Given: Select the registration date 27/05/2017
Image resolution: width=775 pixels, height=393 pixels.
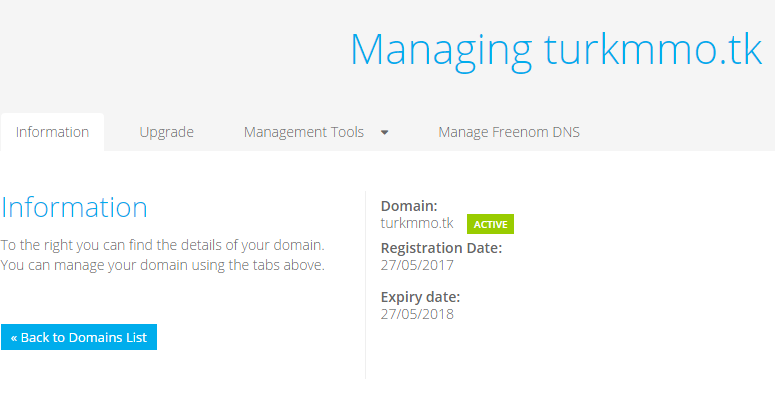Looking at the screenshot, I should pos(417,265).
